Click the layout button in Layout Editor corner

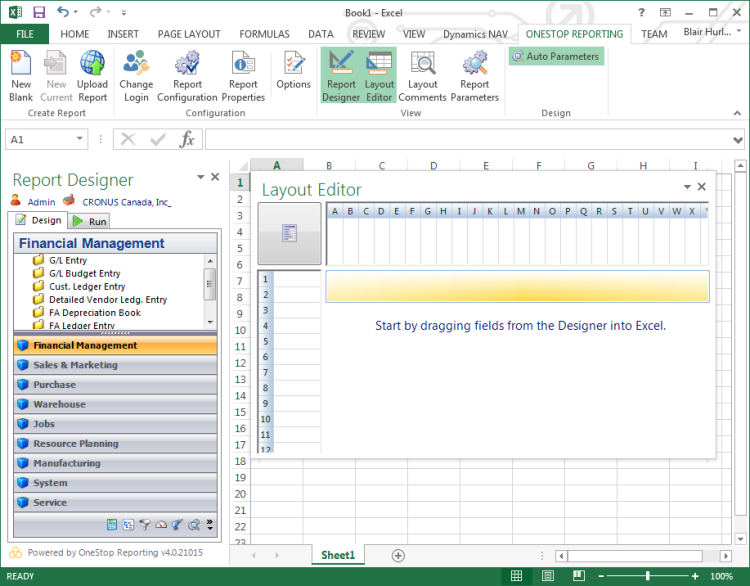click(x=289, y=233)
